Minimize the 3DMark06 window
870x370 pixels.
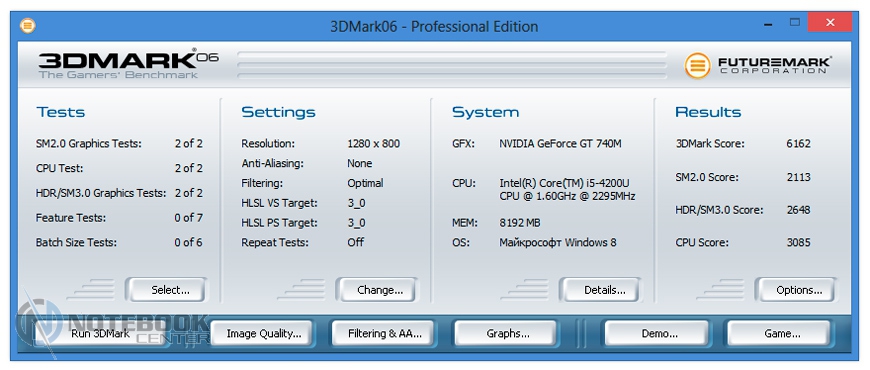pos(770,24)
